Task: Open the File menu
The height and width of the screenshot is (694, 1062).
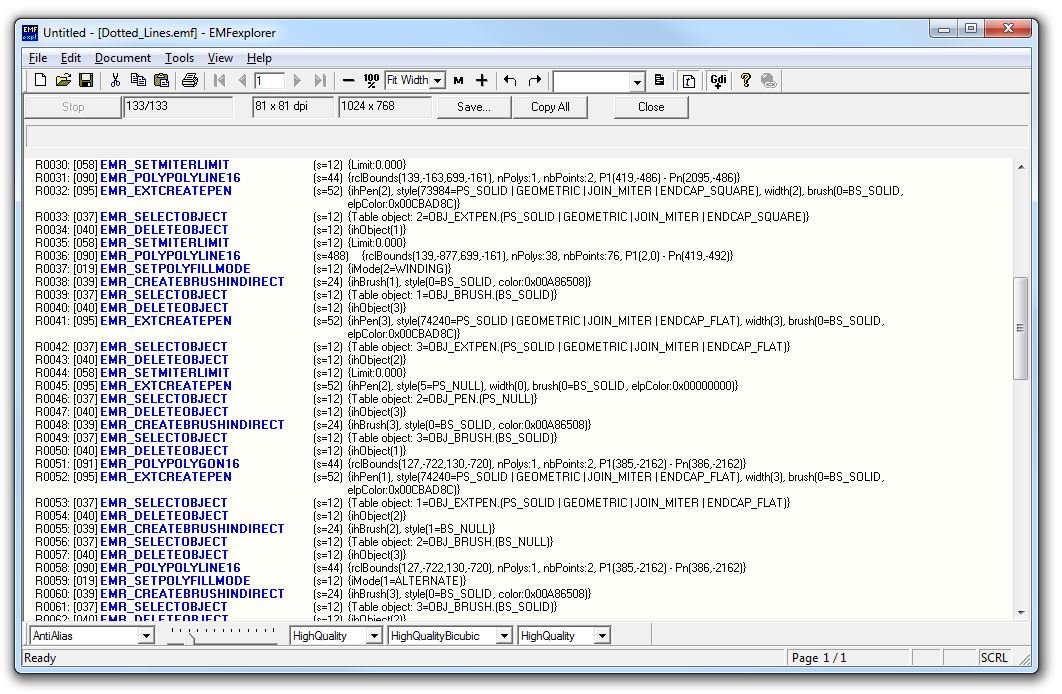Action: (x=38, y=58)
